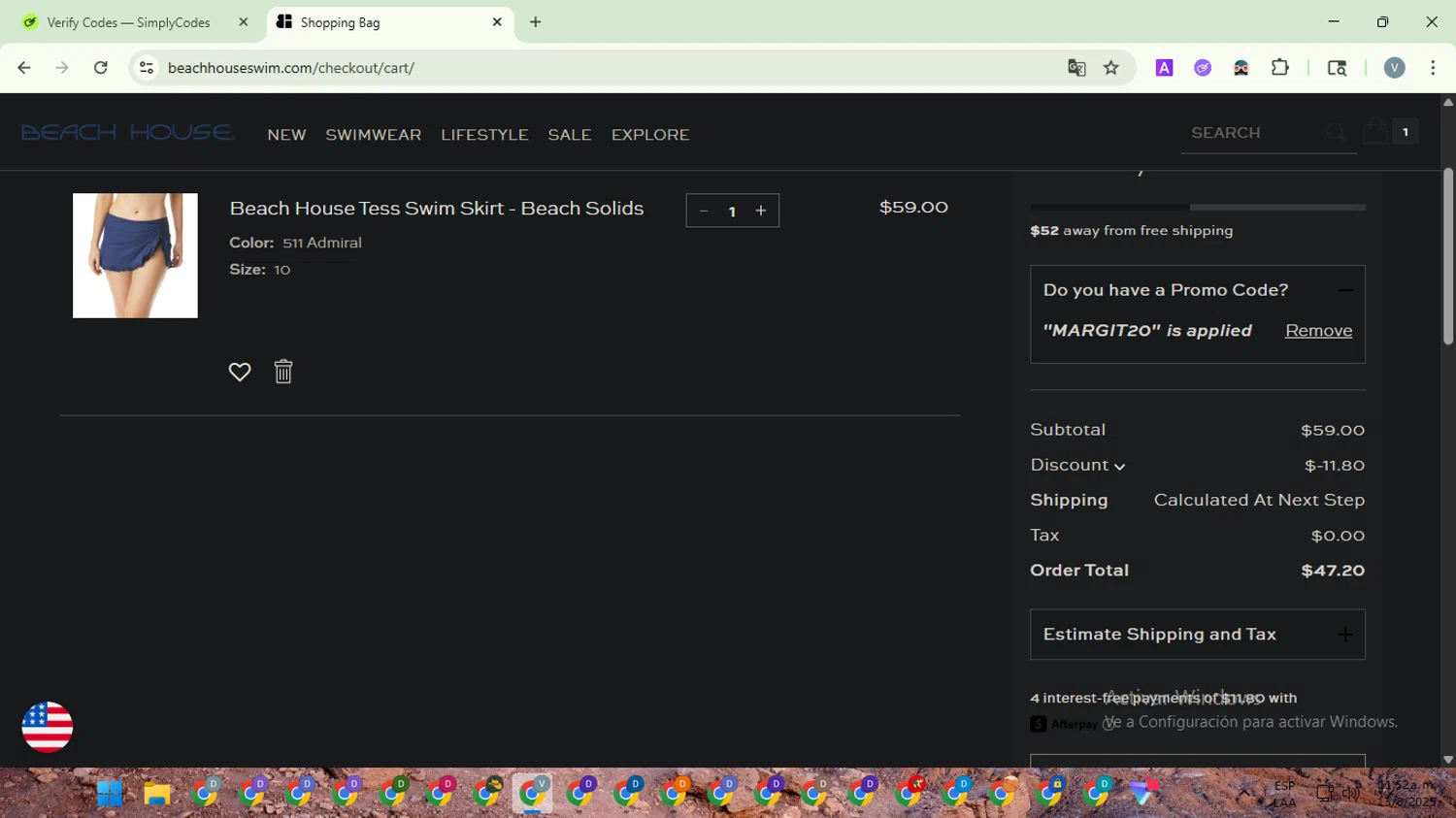Click the site search magnifier icon
This screenshot has height=818, width=1456.
click(1336, 133)
